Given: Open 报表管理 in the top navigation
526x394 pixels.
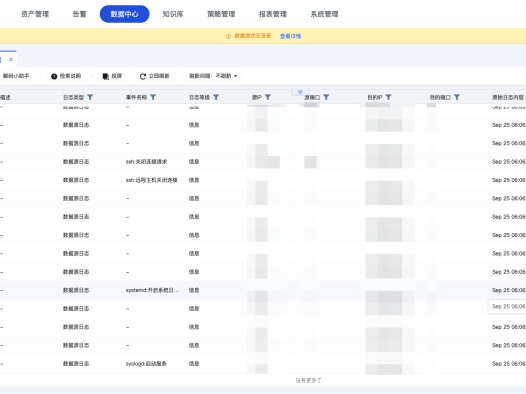Looking at the screenshot, I should coord(273,14).
